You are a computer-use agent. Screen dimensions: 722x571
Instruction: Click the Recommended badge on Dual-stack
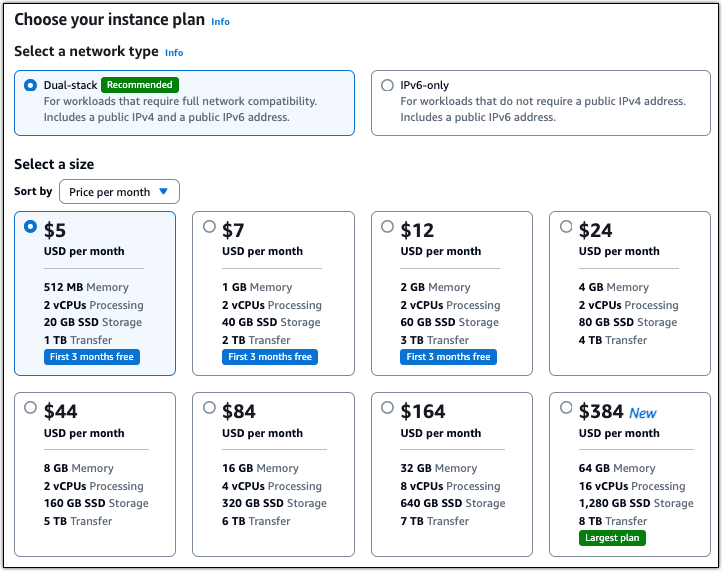pos(140,85)
